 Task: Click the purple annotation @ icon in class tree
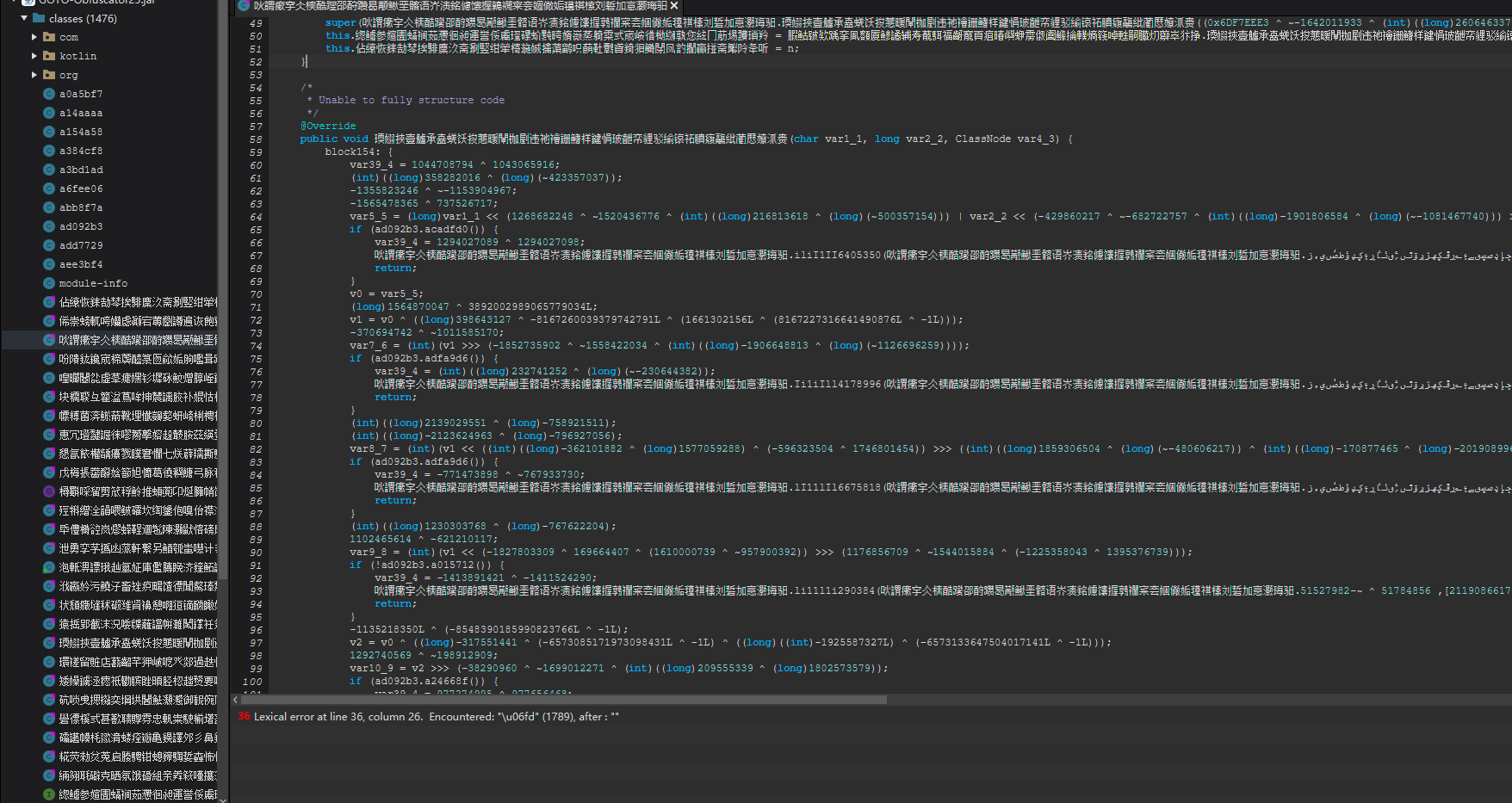click(49, 491)
